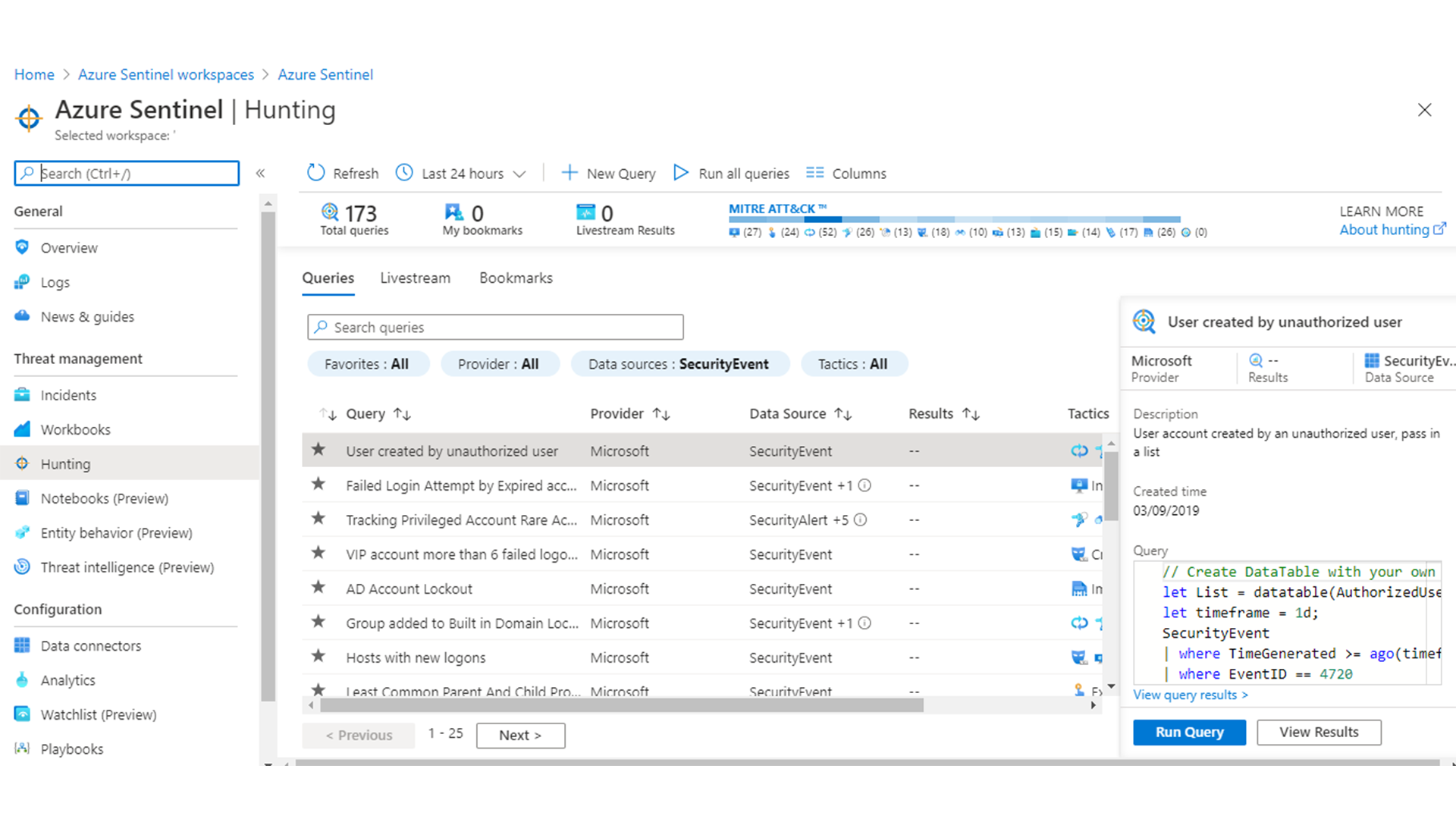1456x819 pixels.
Task: Click the View Results button
Action: click(1319, 733)
